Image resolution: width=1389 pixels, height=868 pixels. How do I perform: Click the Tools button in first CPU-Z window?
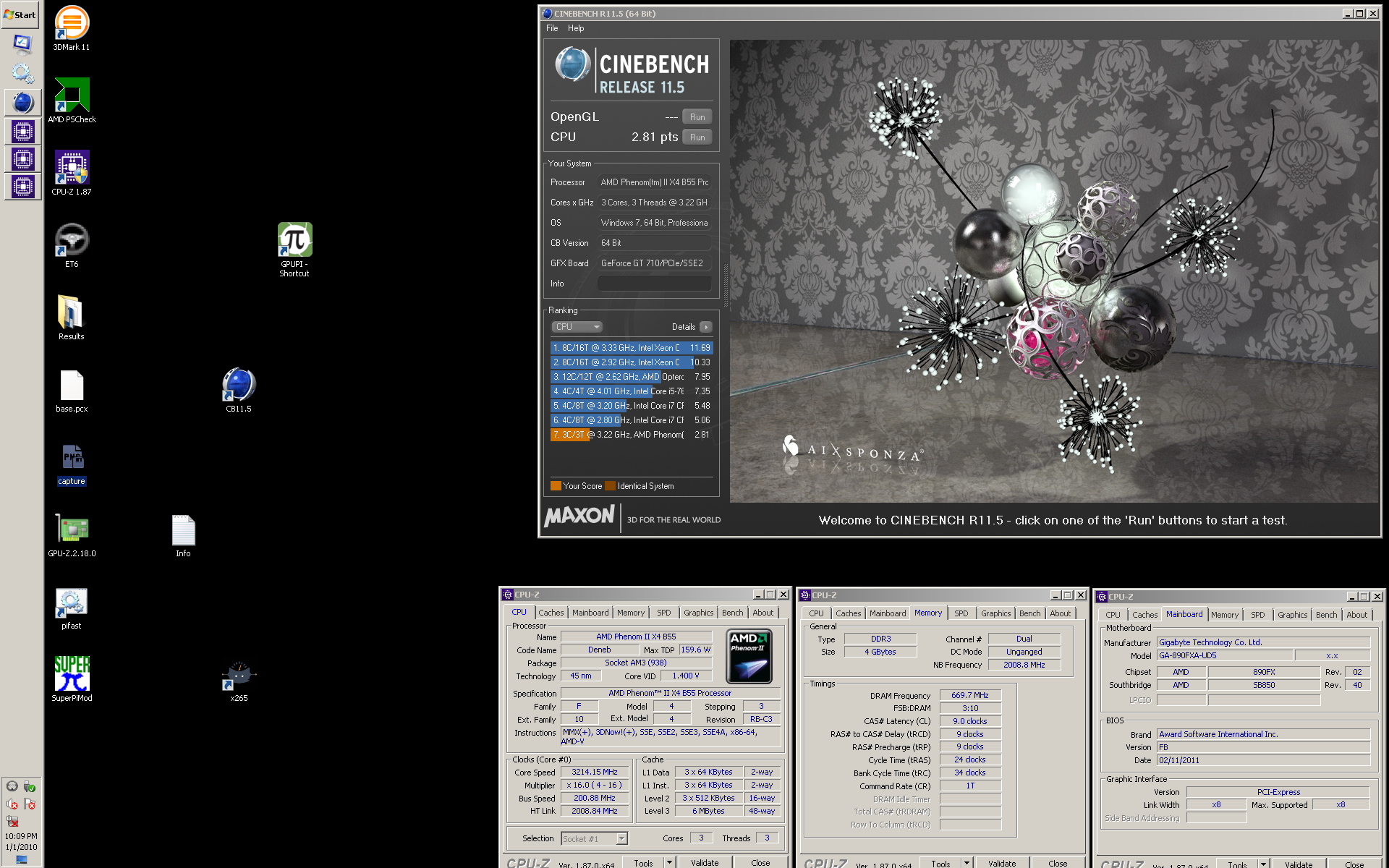pyautogui.click(x=644, y=862)
